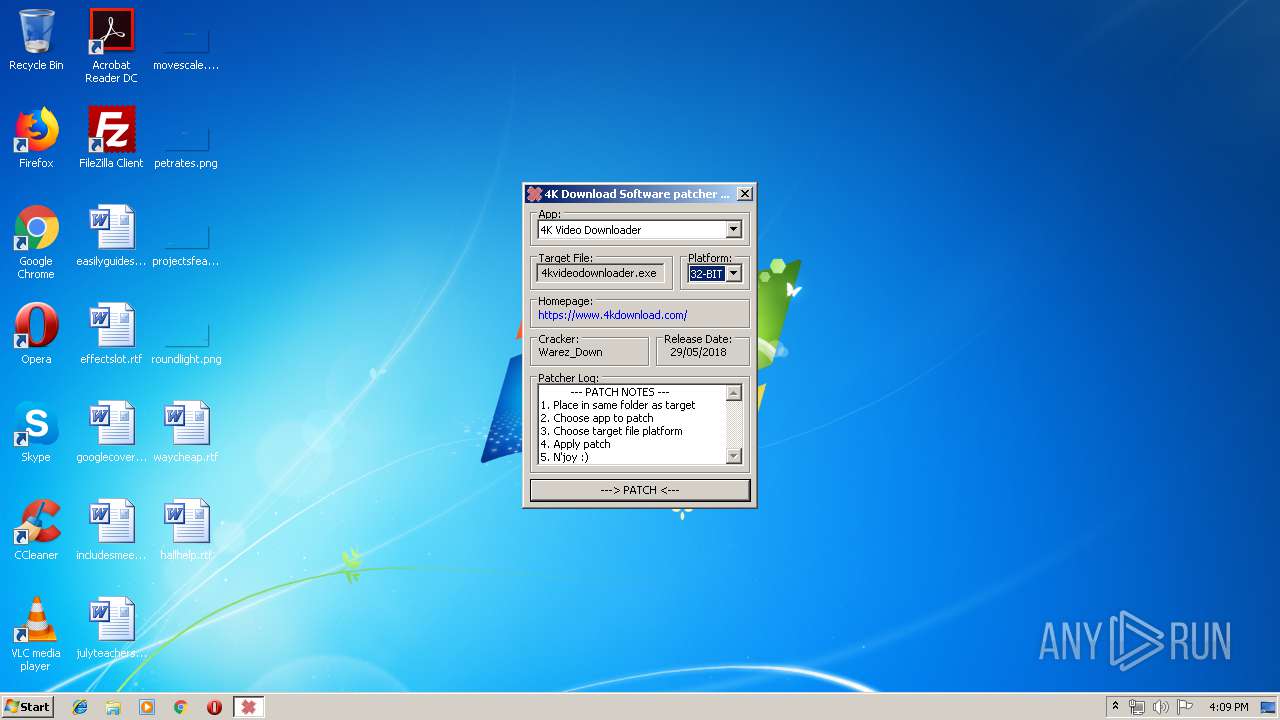Open the Recycle Bin desktop icon
The width and height of the screenshot is (1280, 720).
[x=36, y=40]
